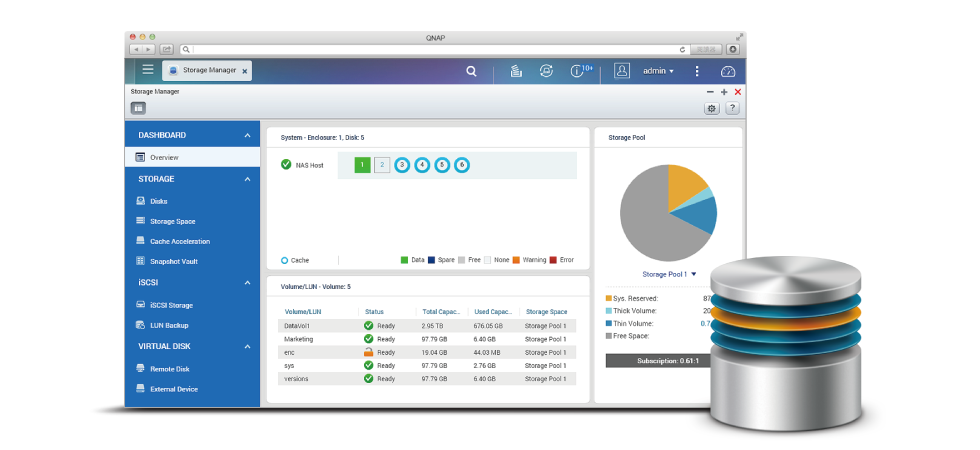Open the dashboard gauge icon
The image size is (980, 450).
tap(728, 71)
